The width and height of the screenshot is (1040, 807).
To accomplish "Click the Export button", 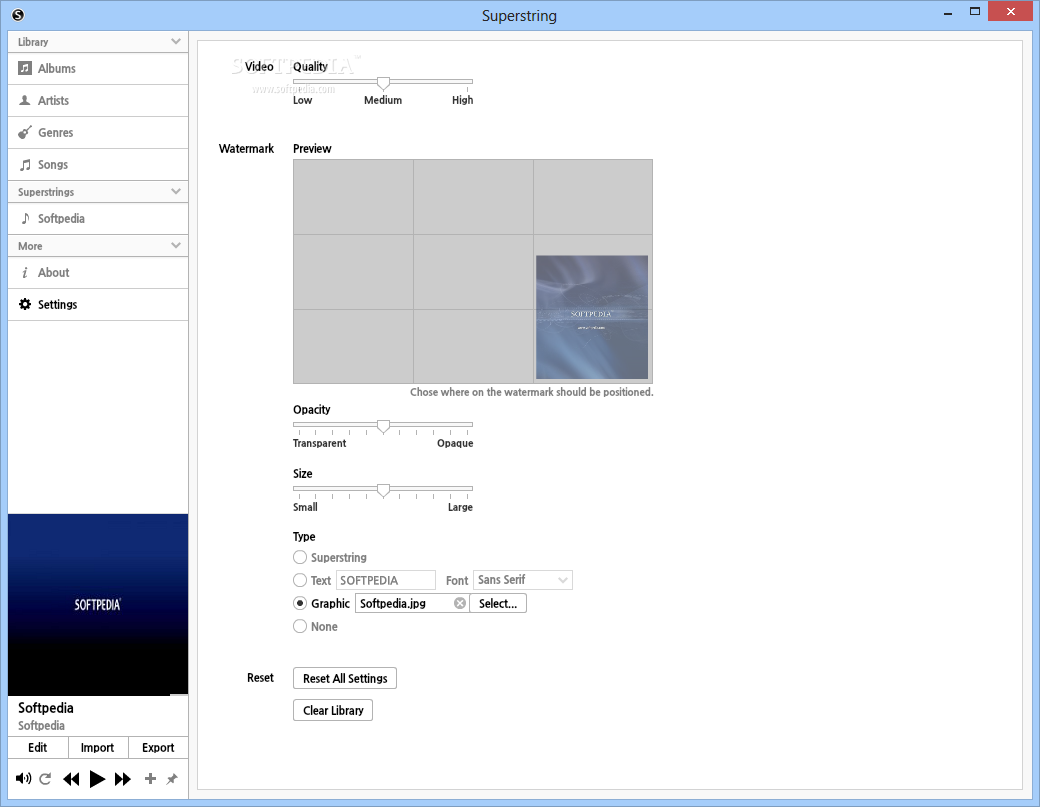I will tap(158, 747).
